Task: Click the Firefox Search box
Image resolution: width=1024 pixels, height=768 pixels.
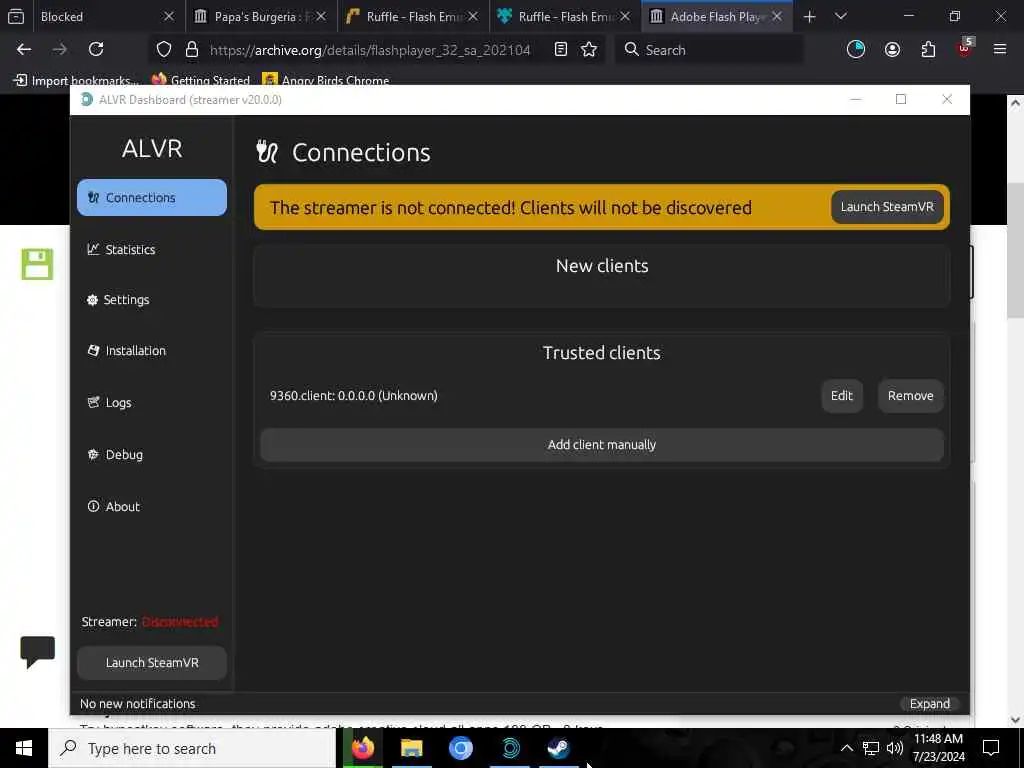Action: click(709, 50)
